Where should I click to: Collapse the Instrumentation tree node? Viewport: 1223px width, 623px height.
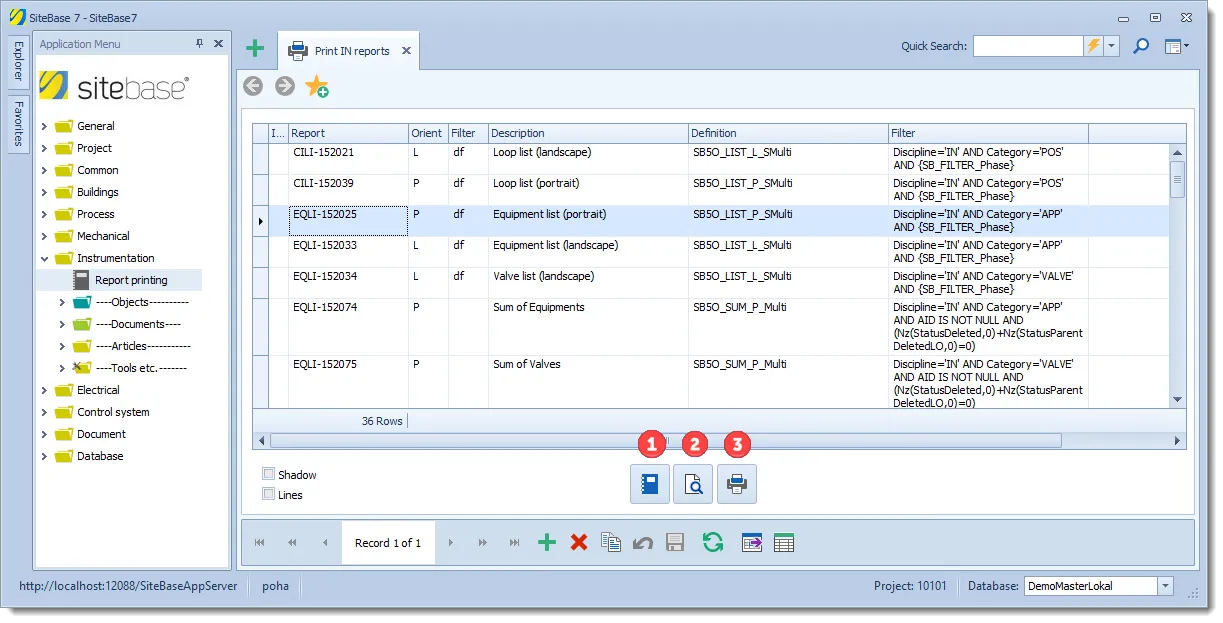pyautogui.click(x=44, y=258)
